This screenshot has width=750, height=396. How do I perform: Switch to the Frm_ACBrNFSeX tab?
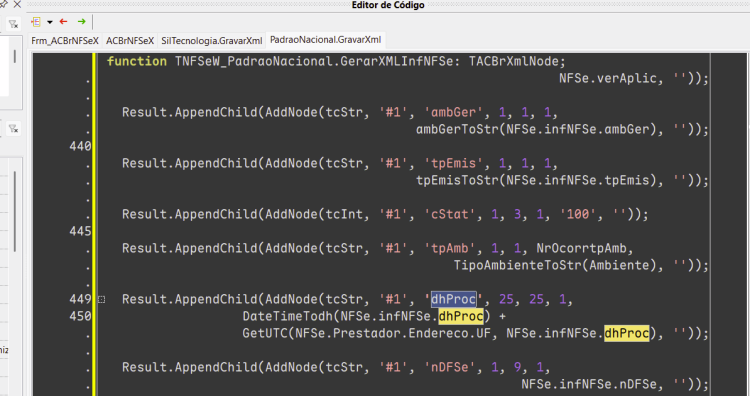point(65,41)
